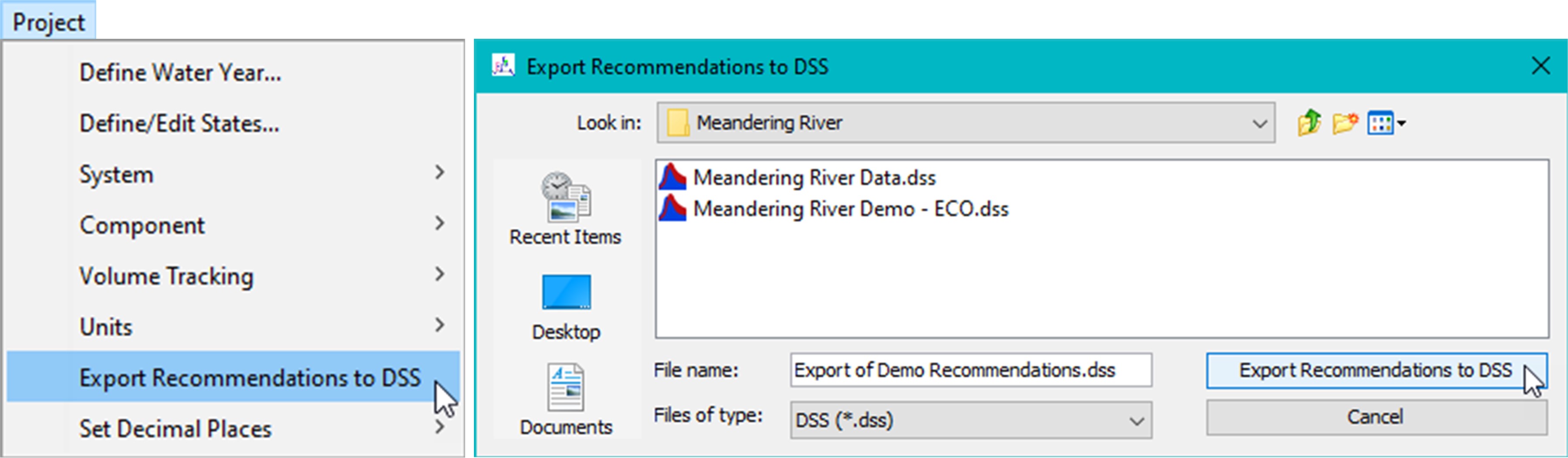Click the Export Recommendations to DSS button

tap(1376, 370)
